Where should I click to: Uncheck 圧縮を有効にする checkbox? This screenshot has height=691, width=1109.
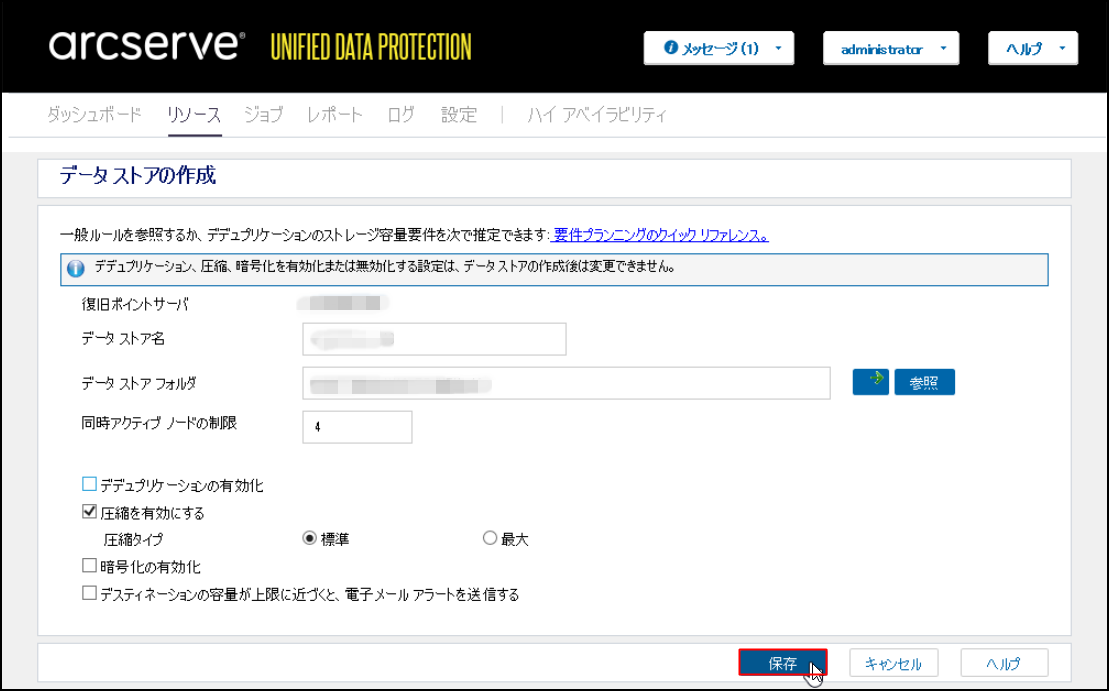[x=90, y=512]
